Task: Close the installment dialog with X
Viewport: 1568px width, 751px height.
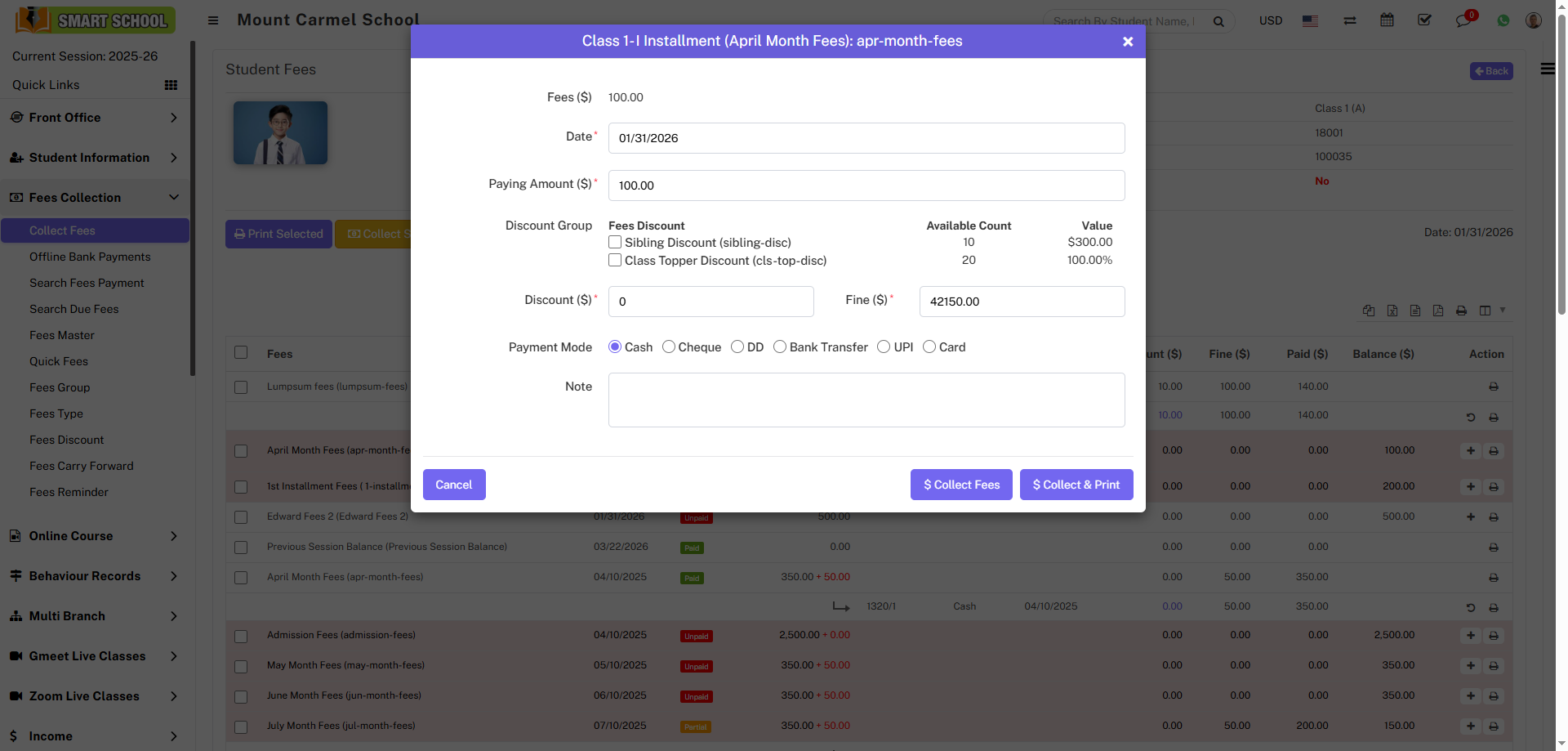Action: [x=1128, y=42]
